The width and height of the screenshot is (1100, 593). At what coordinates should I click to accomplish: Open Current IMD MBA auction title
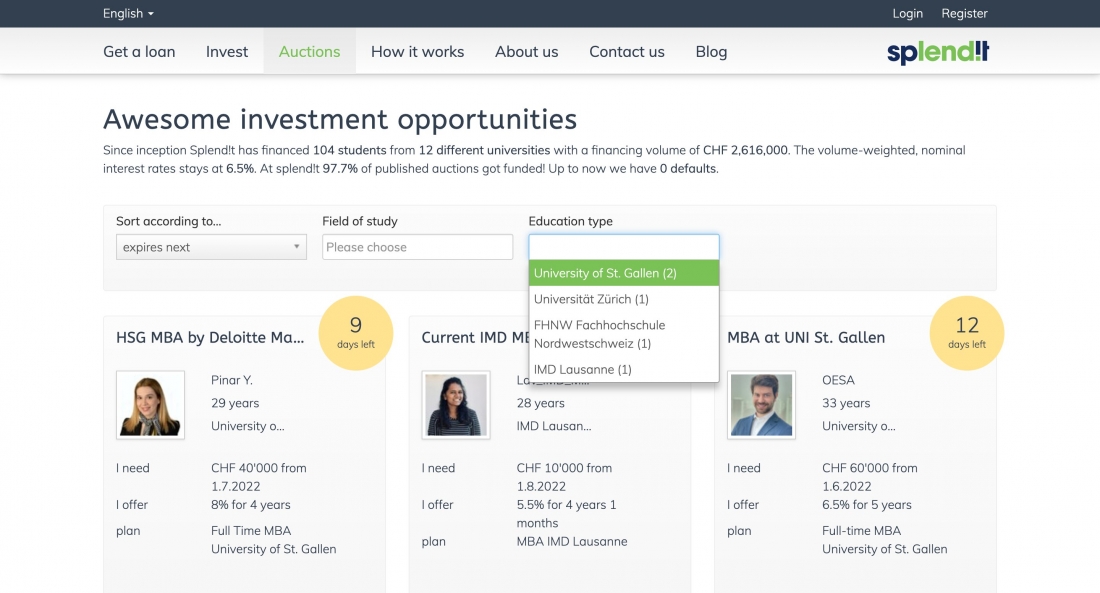point(475,338)
